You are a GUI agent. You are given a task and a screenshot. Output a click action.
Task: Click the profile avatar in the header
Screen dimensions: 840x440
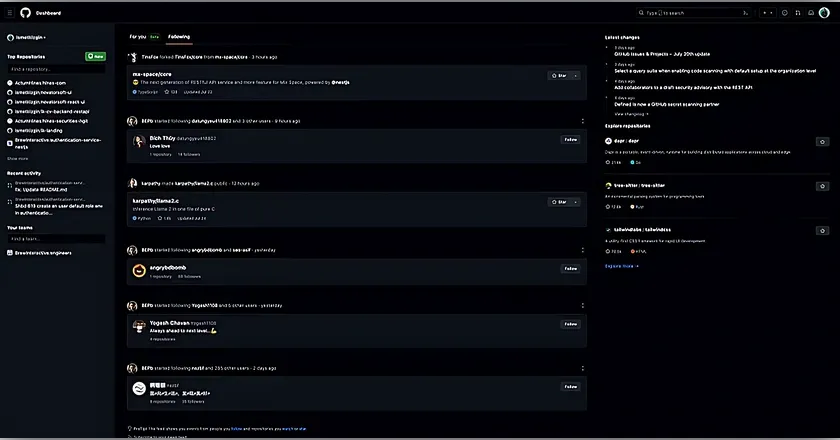823,13
